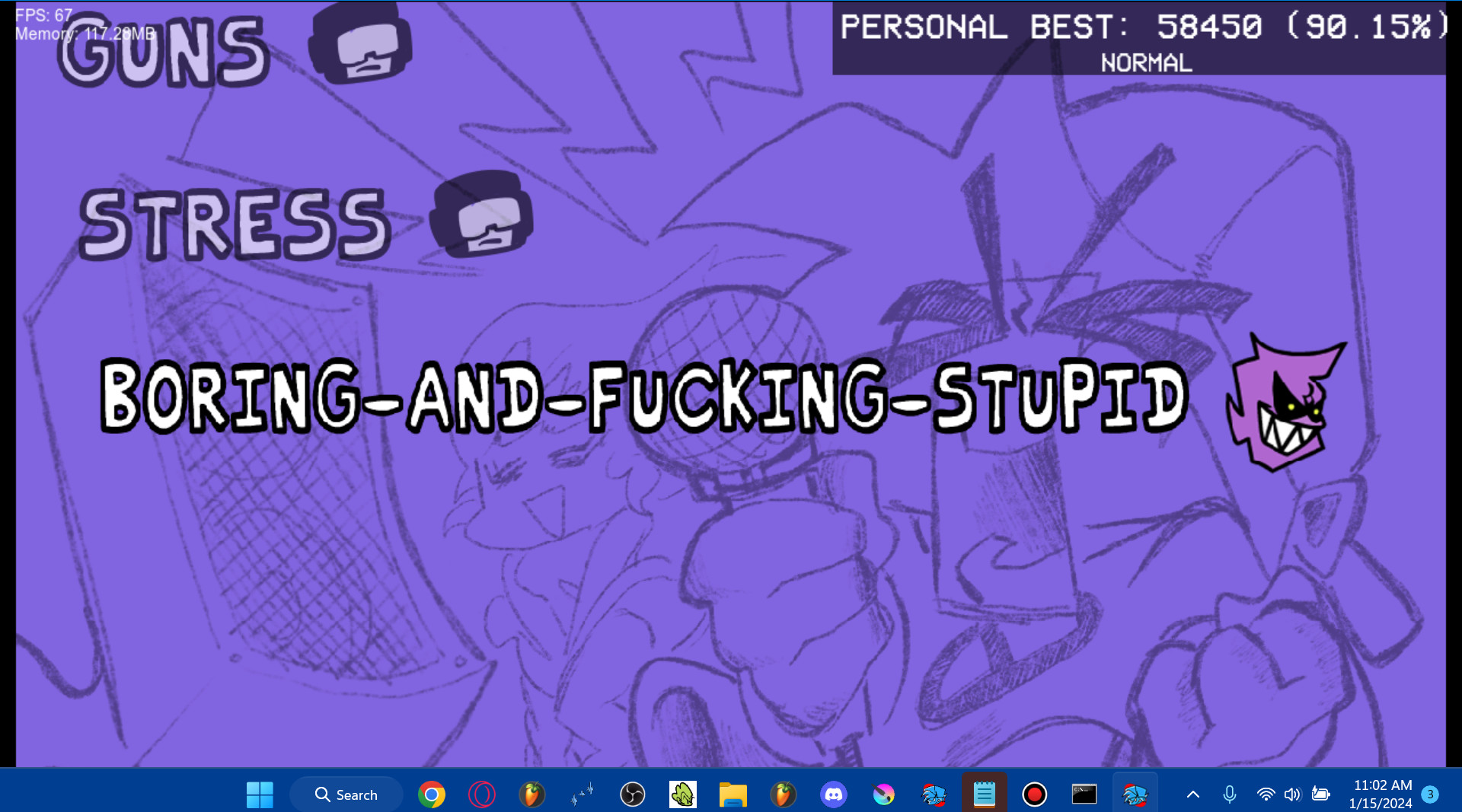
Task: Click the active Friday Night Funkin' taskbar icon
Action: pos(1135,794)
